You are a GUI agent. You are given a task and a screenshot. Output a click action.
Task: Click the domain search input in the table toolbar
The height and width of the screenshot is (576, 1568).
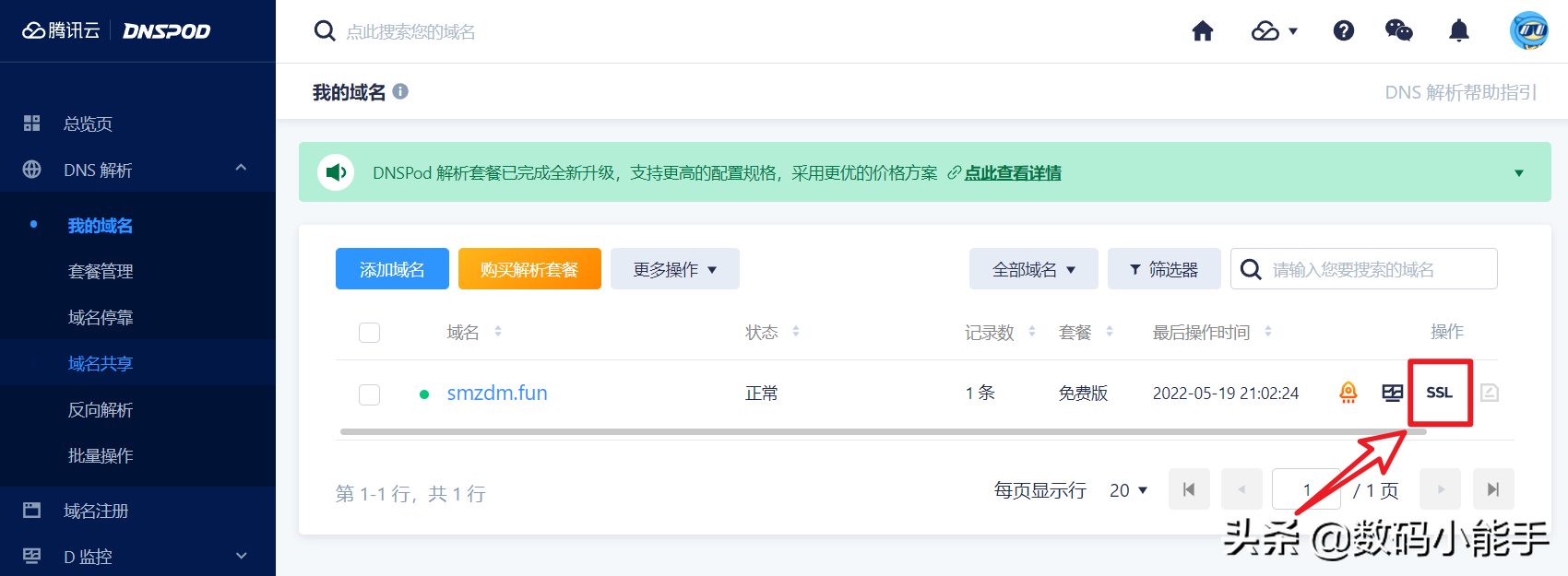click(x=1374, y=269)
